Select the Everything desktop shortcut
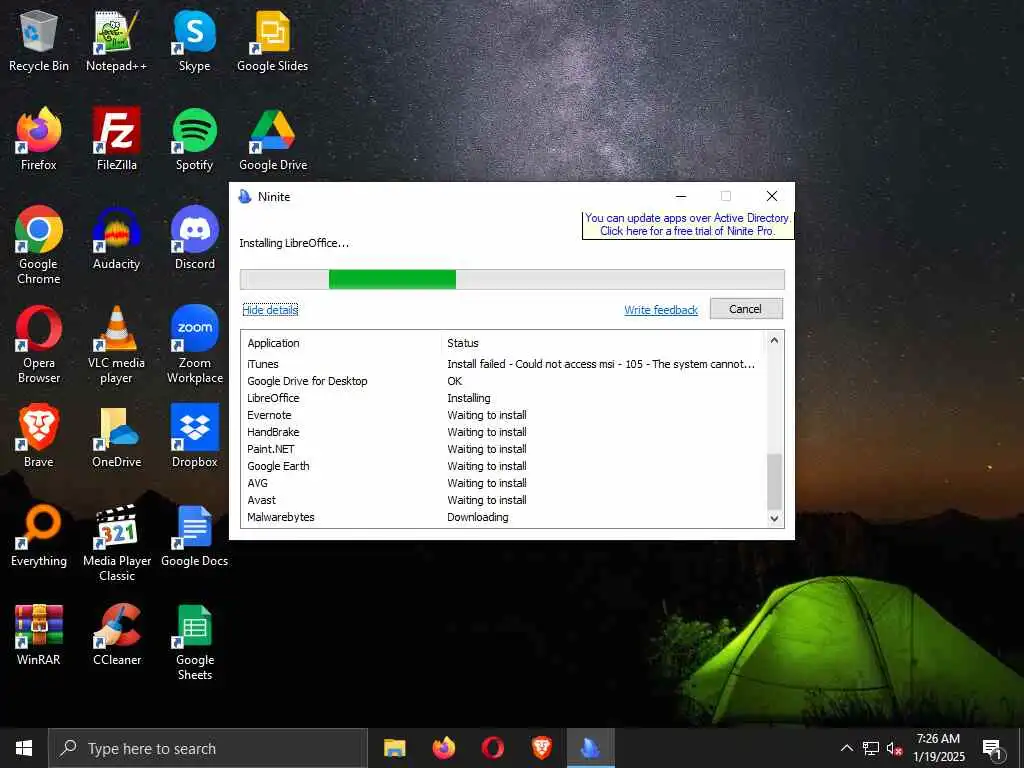Image resolution: width=1024 pixels, height=768 pixels. pos(39,536)
